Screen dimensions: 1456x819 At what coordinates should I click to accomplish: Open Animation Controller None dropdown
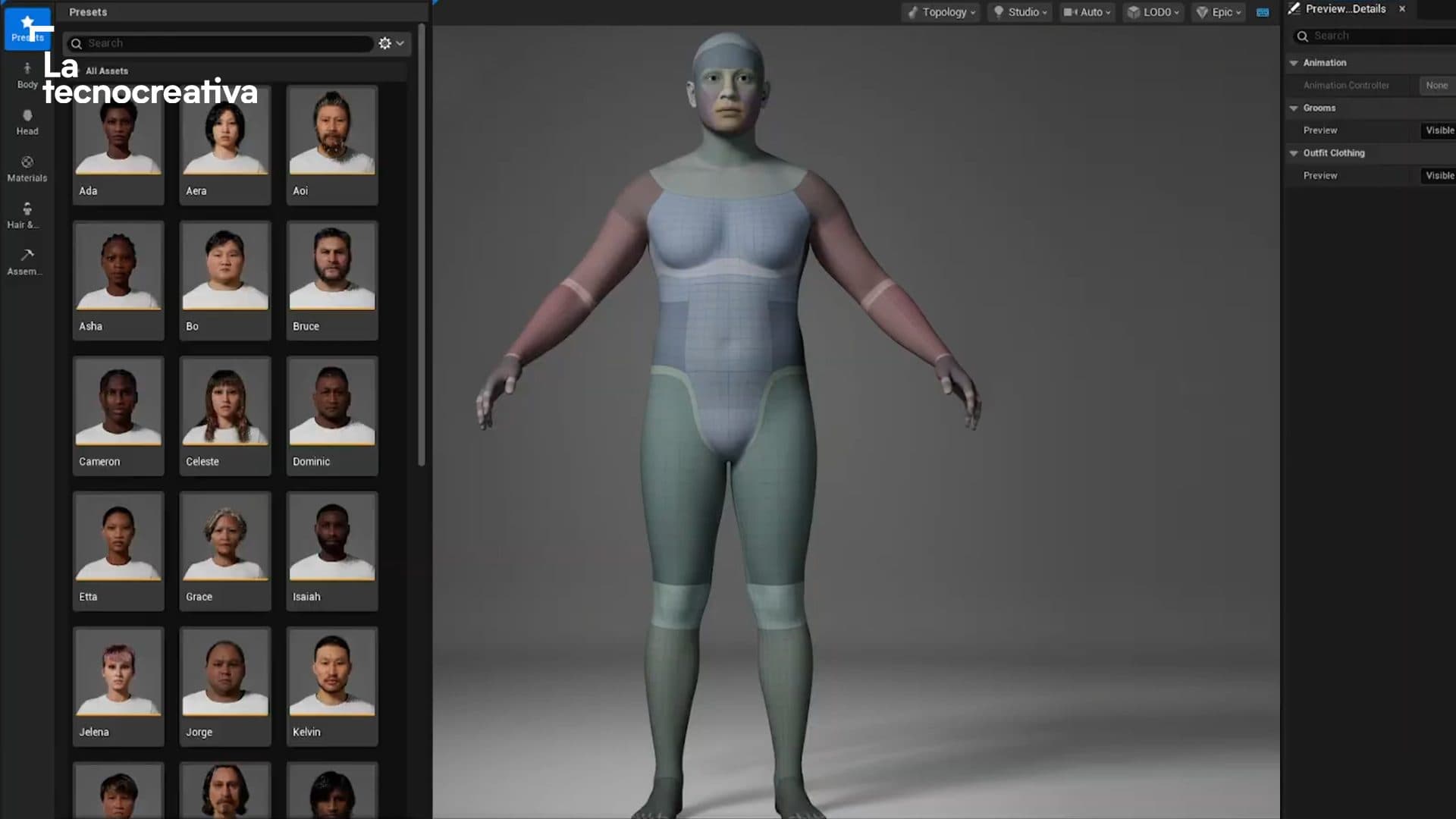tap(1437, 86)
